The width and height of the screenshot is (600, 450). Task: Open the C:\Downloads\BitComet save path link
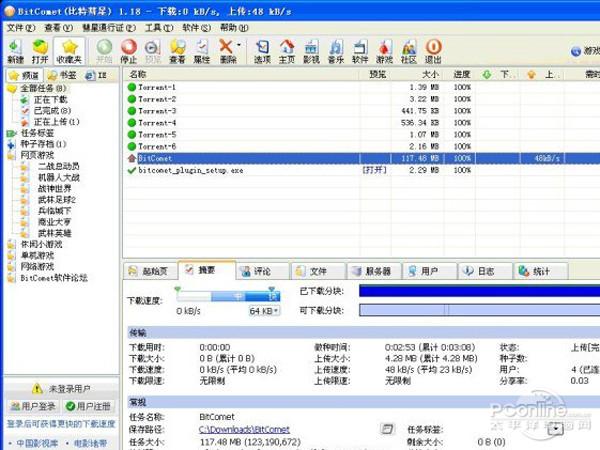click(243, 428)
